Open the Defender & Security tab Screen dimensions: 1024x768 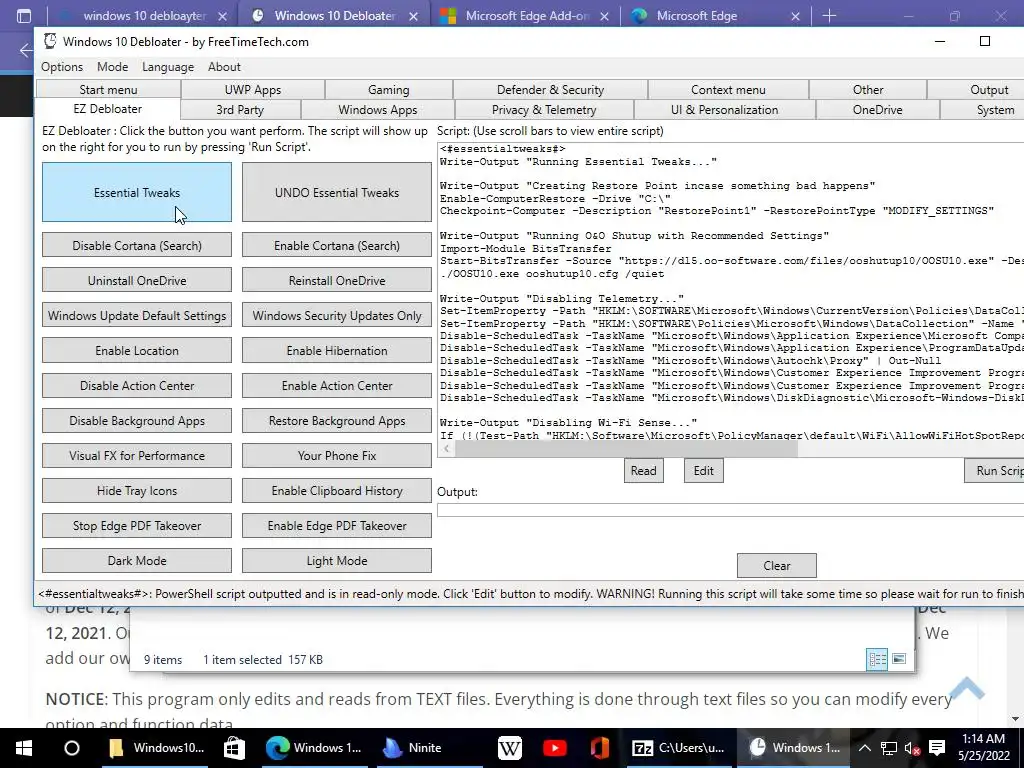551,89
